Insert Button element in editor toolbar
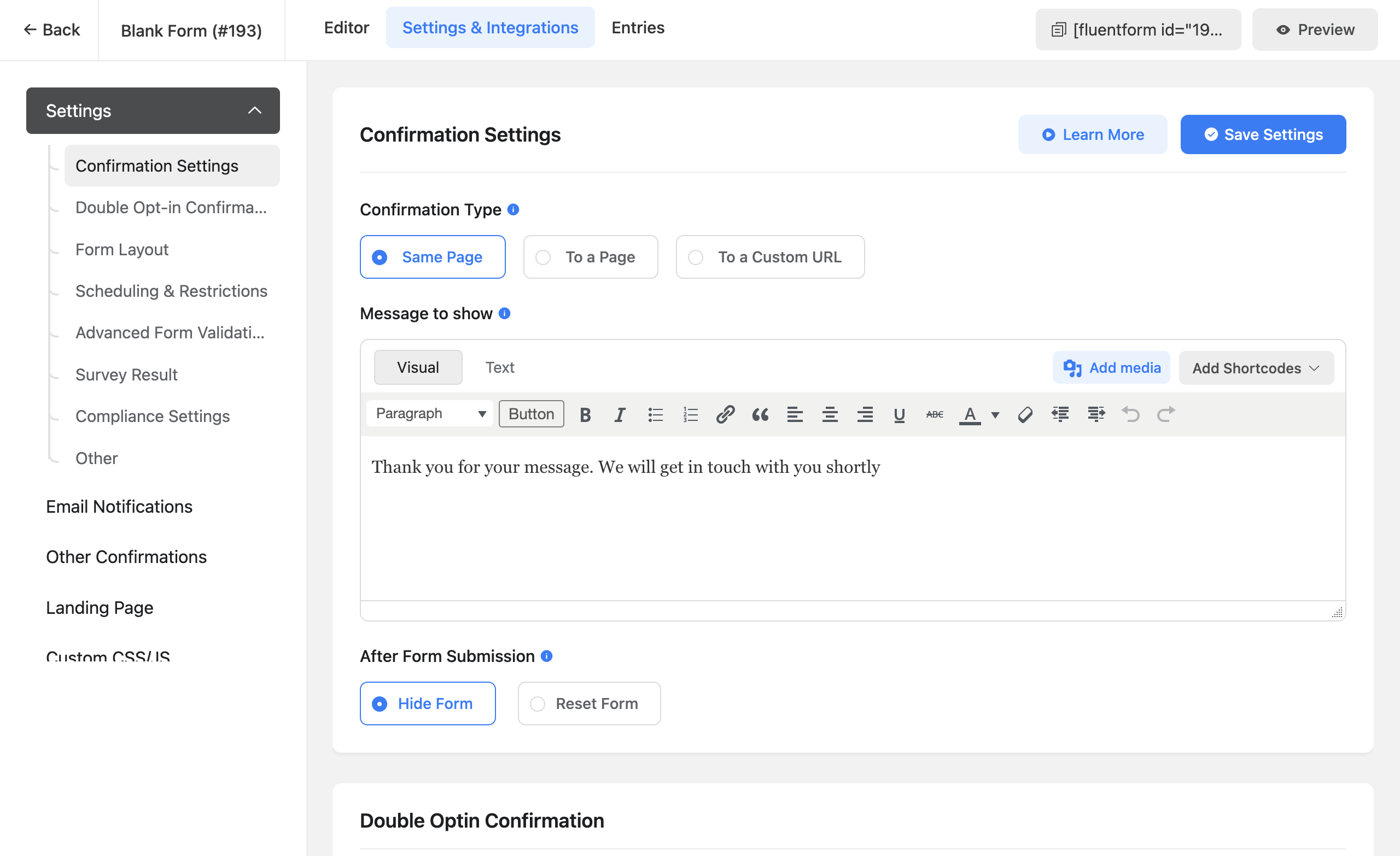 531,414
